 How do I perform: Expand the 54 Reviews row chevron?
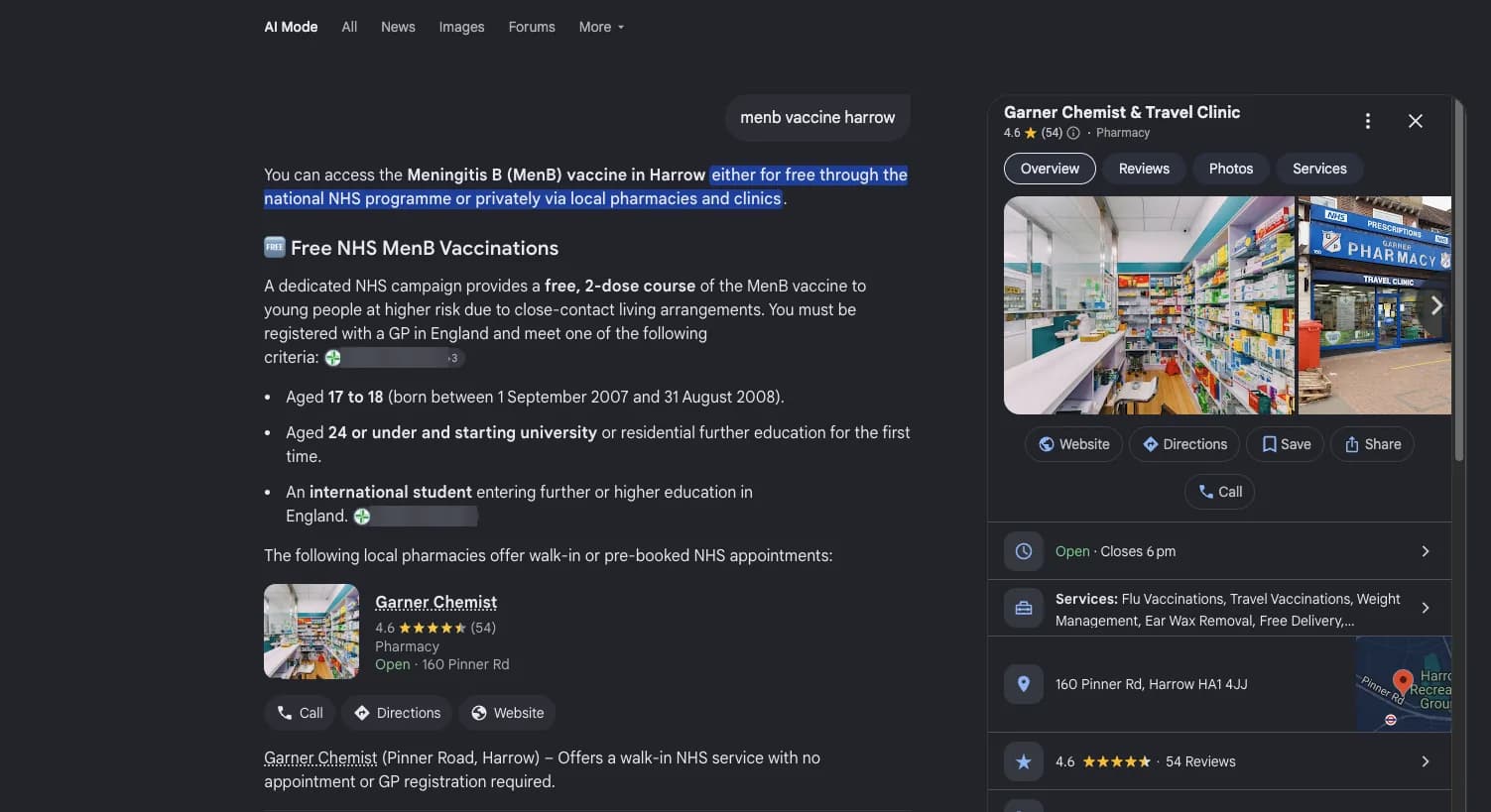(1426, 761)
